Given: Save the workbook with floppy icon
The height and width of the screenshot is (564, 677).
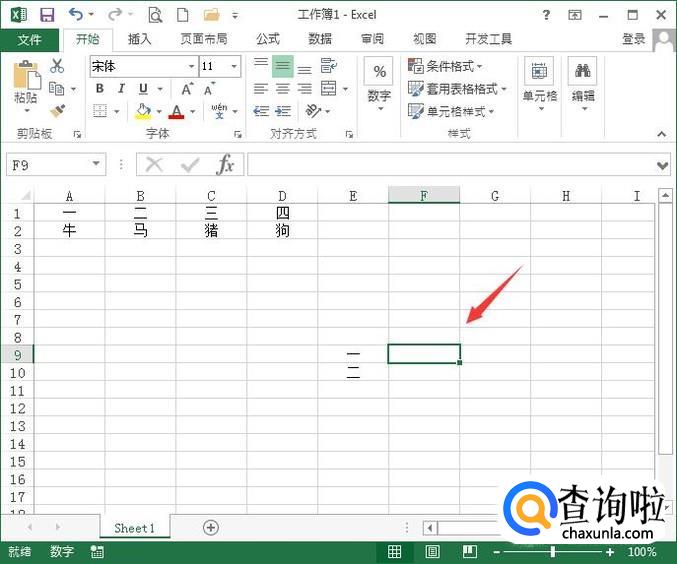Looking at the screenshot, I should [47, 15].
